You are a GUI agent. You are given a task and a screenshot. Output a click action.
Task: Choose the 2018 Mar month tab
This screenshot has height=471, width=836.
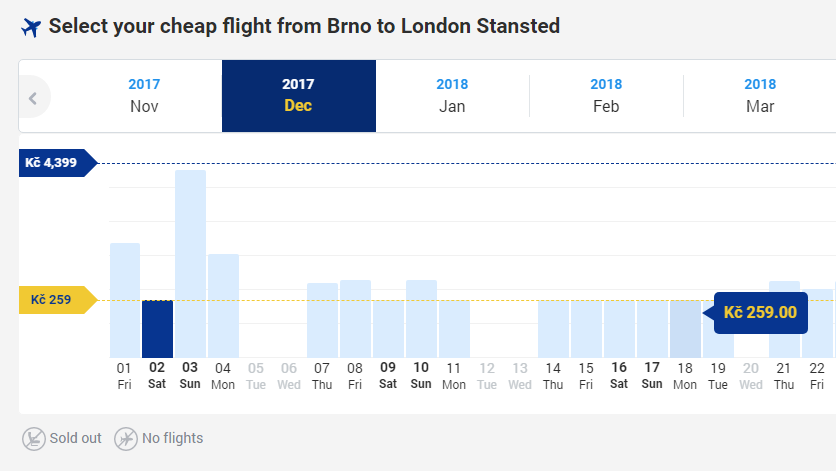760,96
